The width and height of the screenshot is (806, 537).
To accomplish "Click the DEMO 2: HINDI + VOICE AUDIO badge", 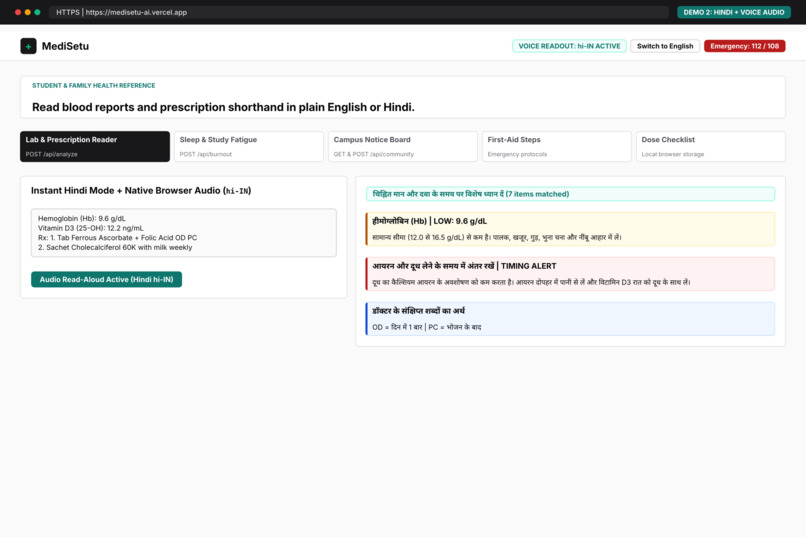I will [x=734, y=12].
